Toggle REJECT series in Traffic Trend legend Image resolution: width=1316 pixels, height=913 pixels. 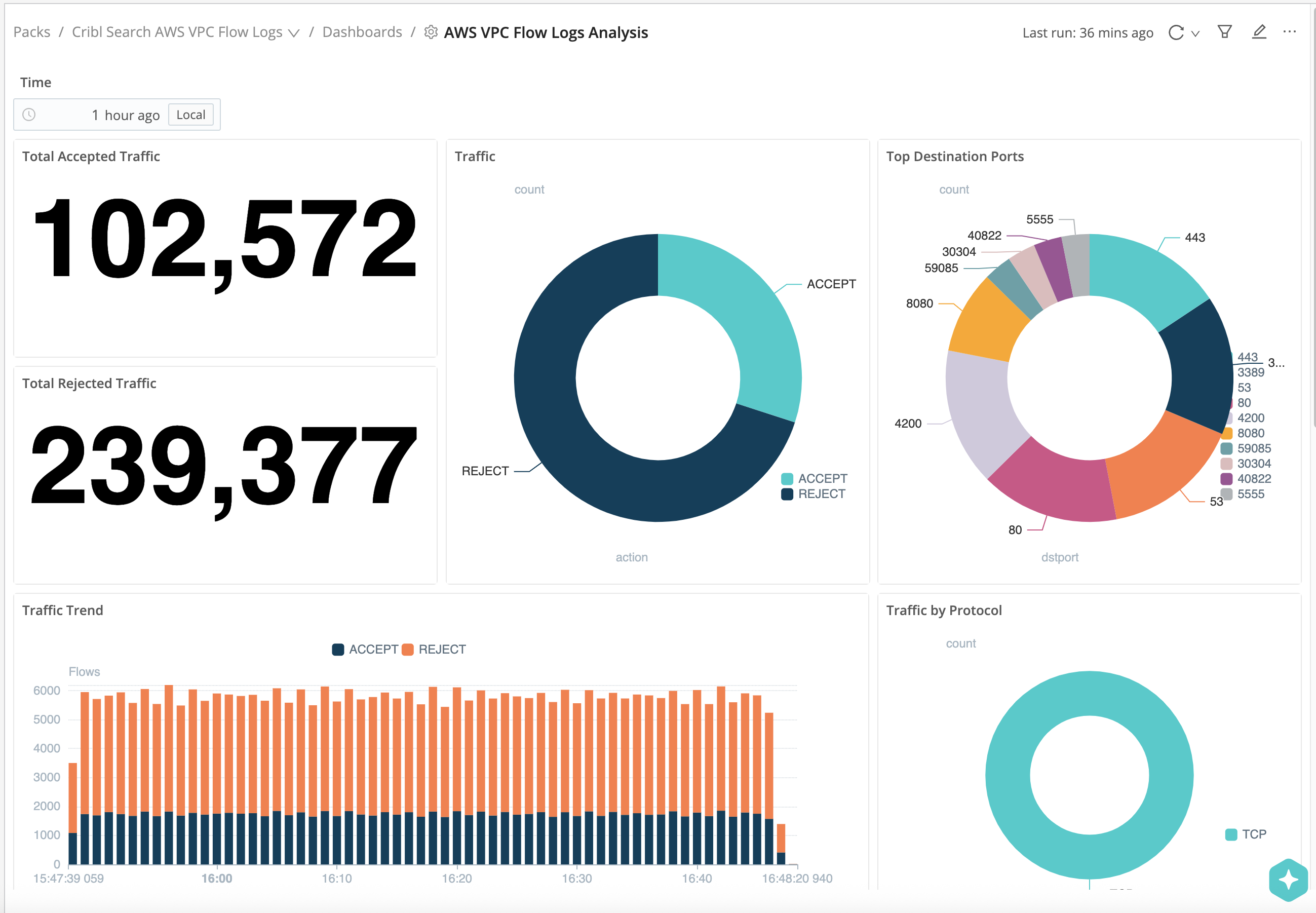[434, 650]
